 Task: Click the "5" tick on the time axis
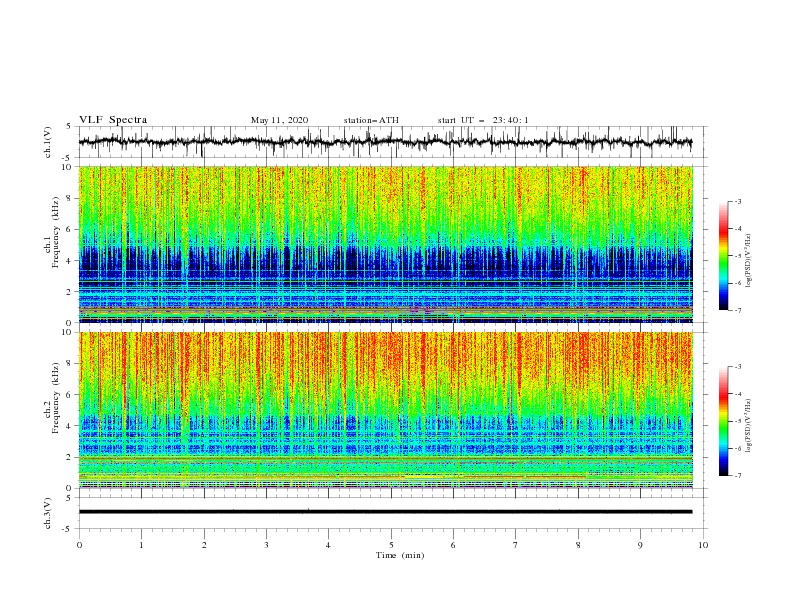coord(391,545)
